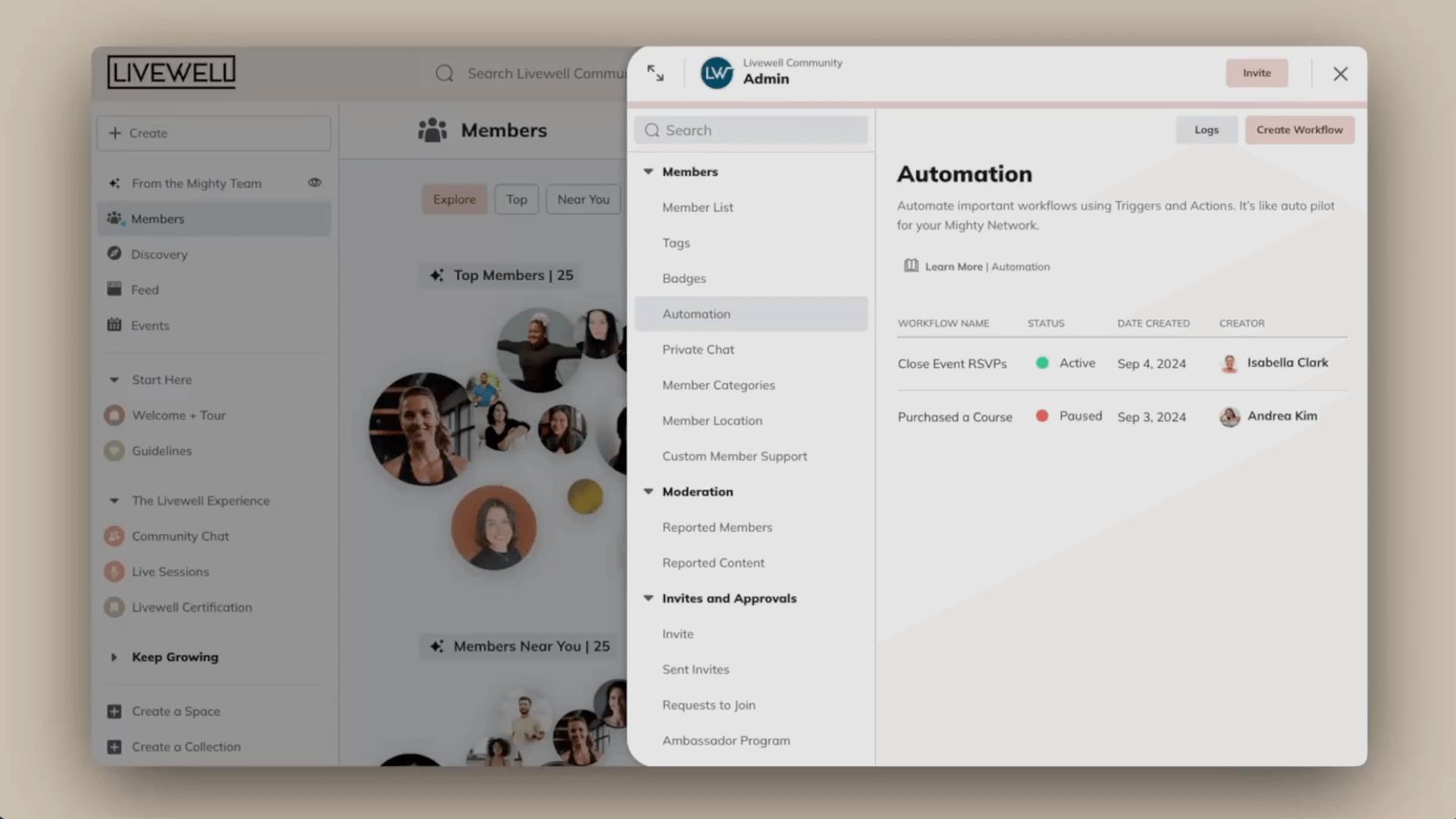Click the red Paused status dot
Image resolution: width=1456 pixels, height=819 pixels.
point(1042,416)
